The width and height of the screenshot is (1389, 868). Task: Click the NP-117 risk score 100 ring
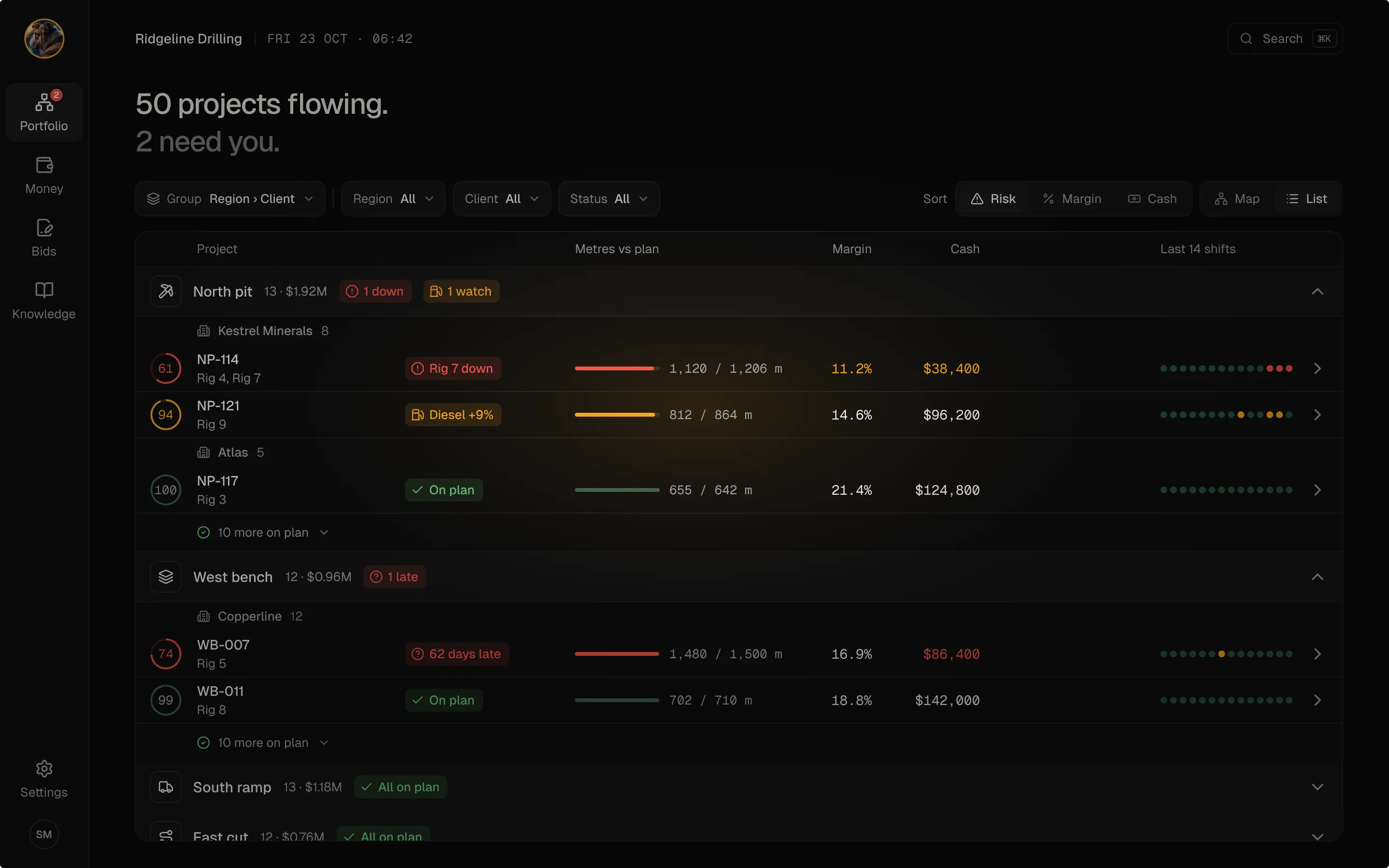[166, 490]
